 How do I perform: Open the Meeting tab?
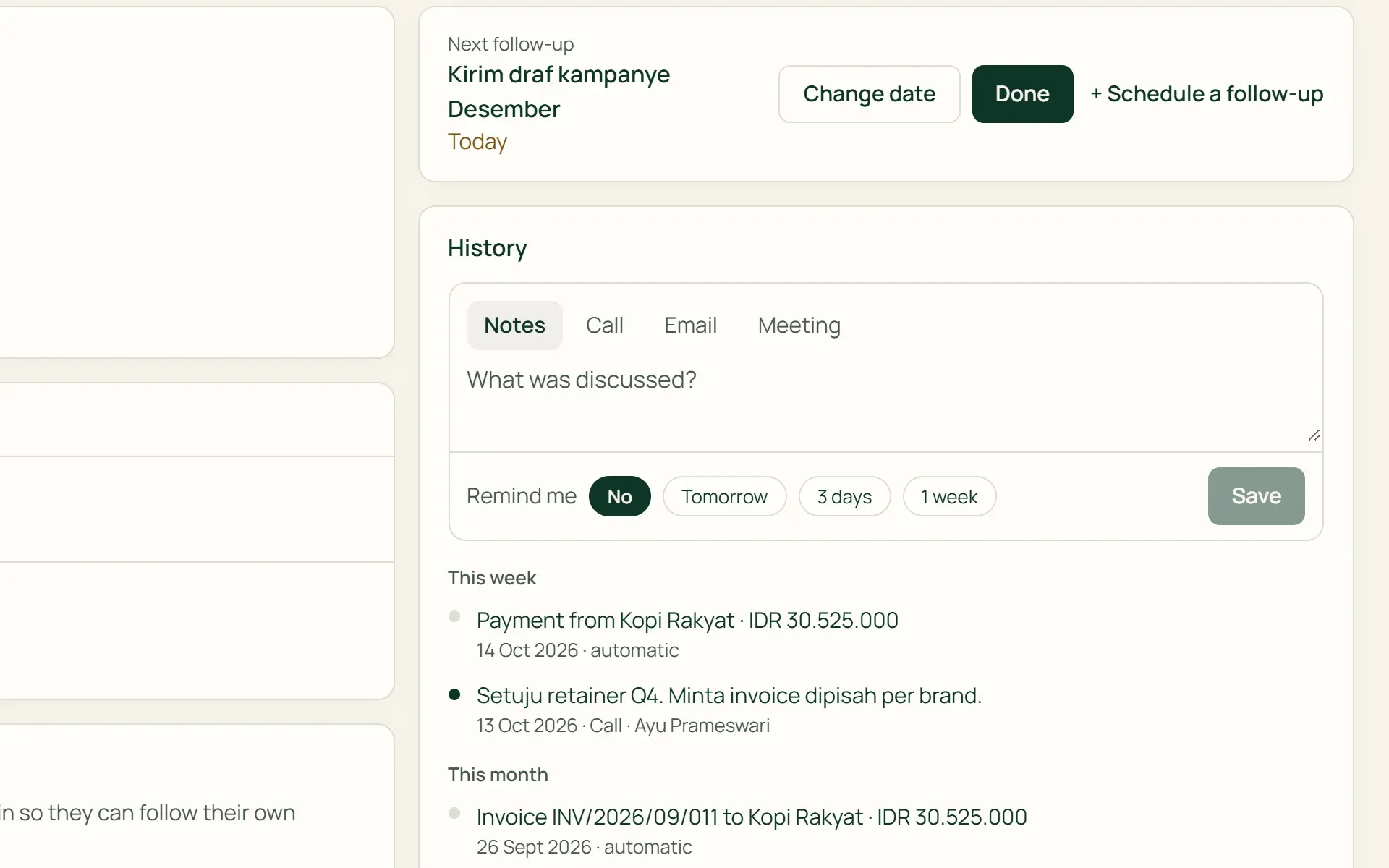tap(799, 325)
